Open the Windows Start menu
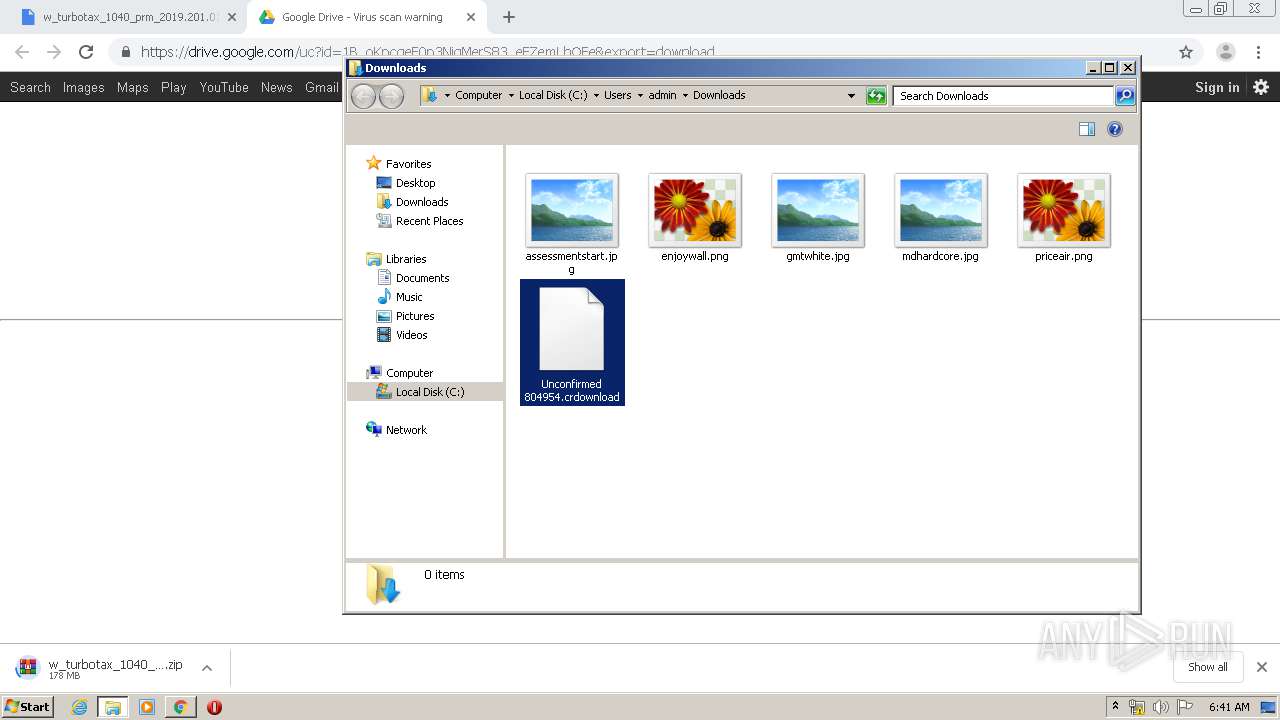 tap(27, 707)
